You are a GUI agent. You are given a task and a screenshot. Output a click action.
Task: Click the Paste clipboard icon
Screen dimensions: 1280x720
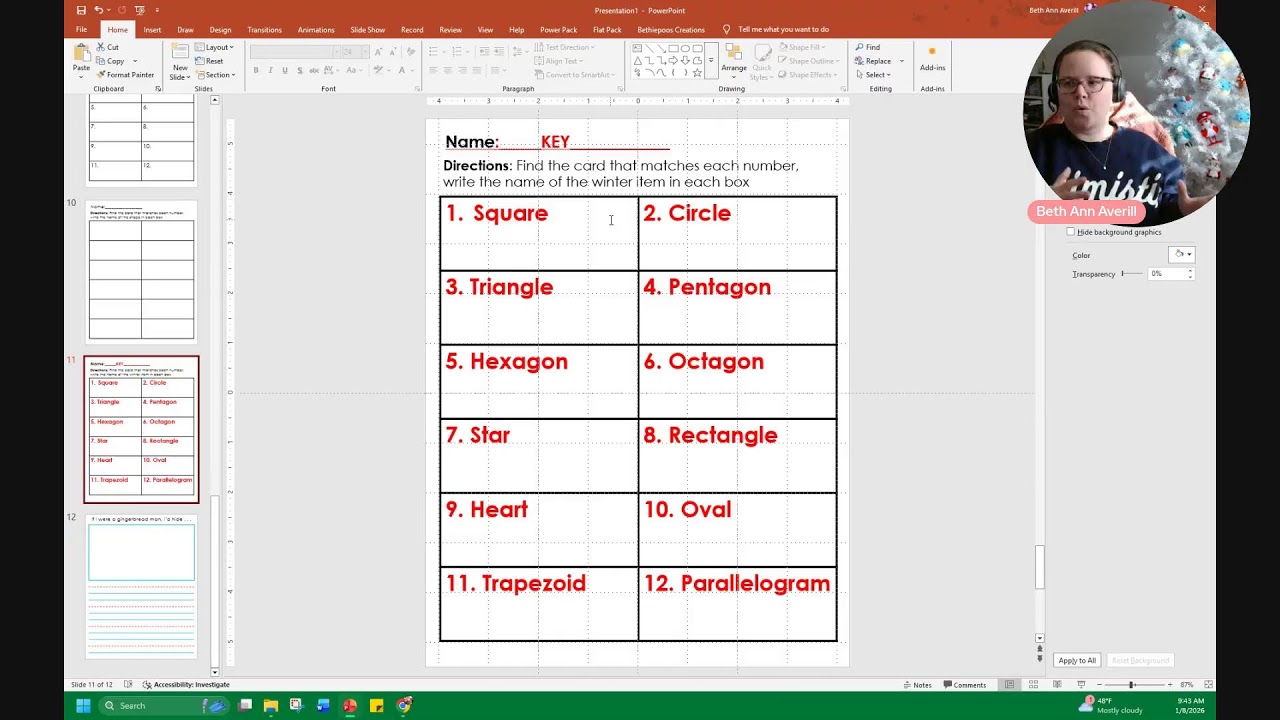pos(81,54)
